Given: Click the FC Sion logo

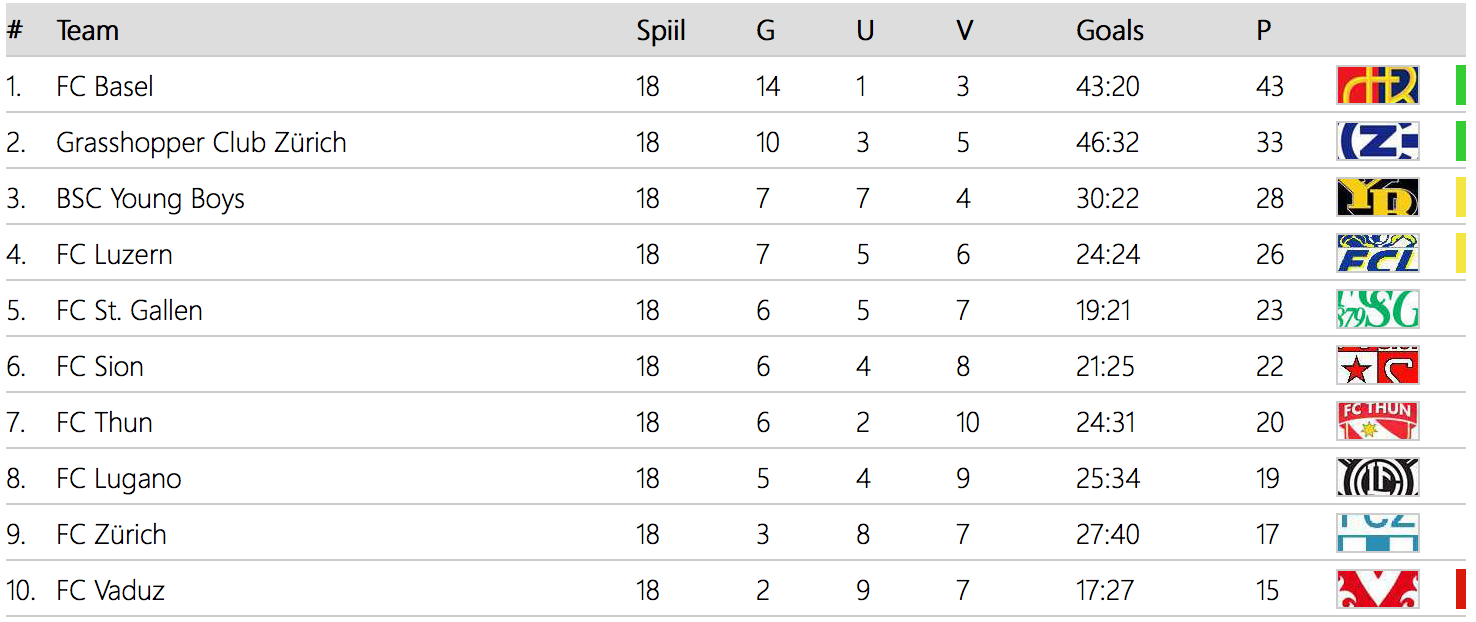Looking at the screenshot, I should pos(1377,366).
